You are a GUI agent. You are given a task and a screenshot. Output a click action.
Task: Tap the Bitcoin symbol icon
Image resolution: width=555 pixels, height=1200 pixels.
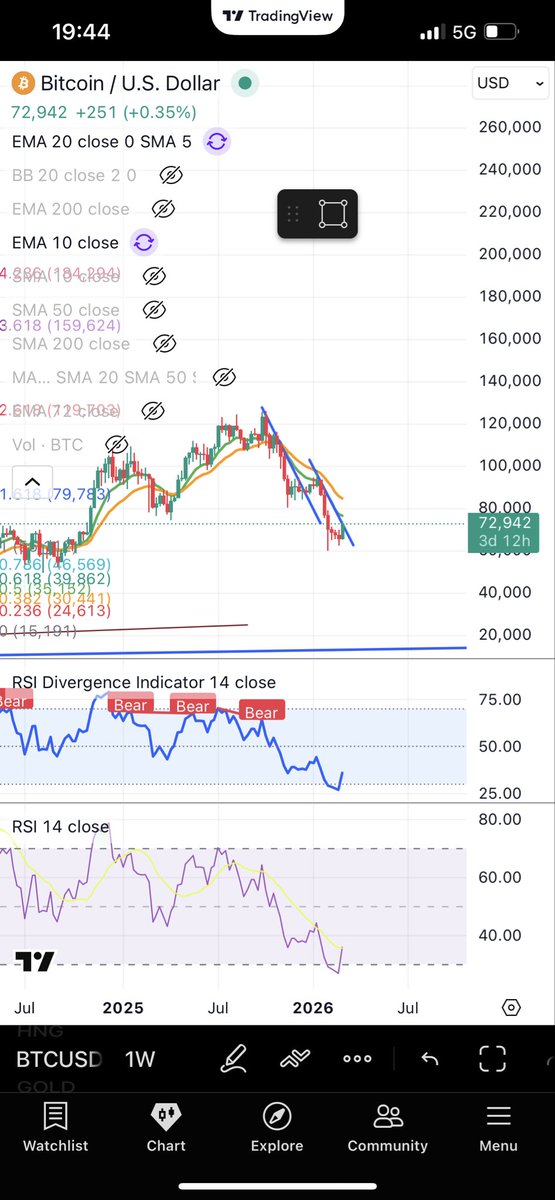click(x=22, y=82)
